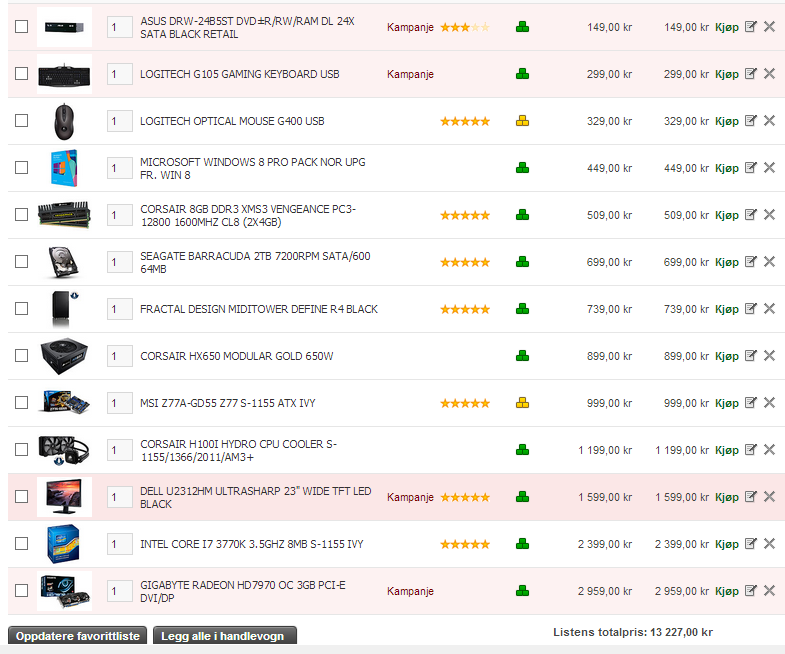Remove Dell U2312HM monitor row

coord(769,497)
